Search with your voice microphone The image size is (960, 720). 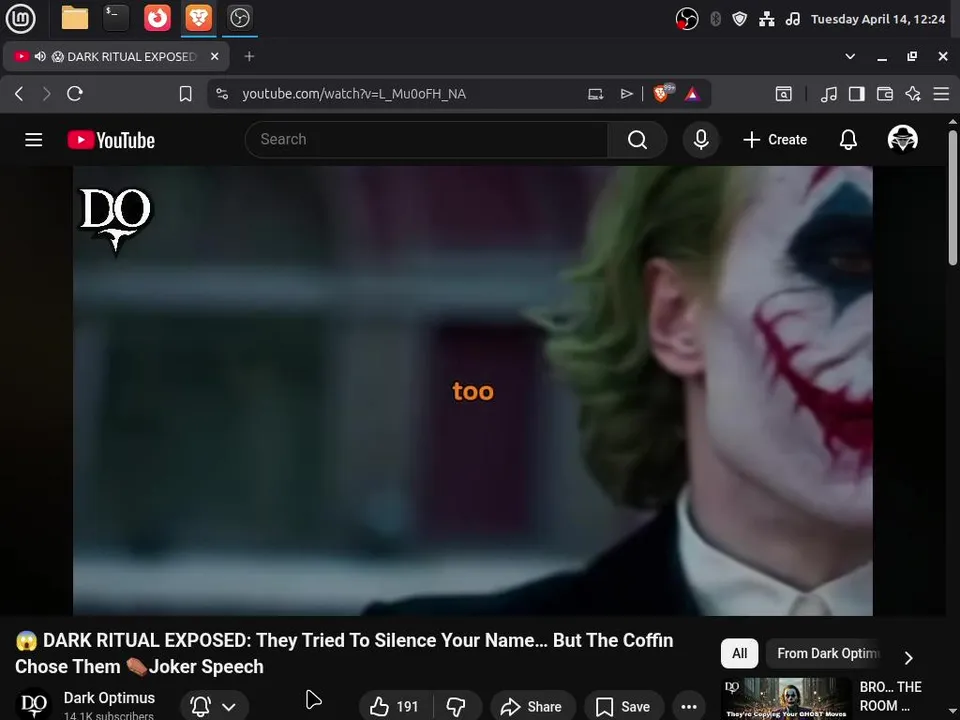click(701, 140)
